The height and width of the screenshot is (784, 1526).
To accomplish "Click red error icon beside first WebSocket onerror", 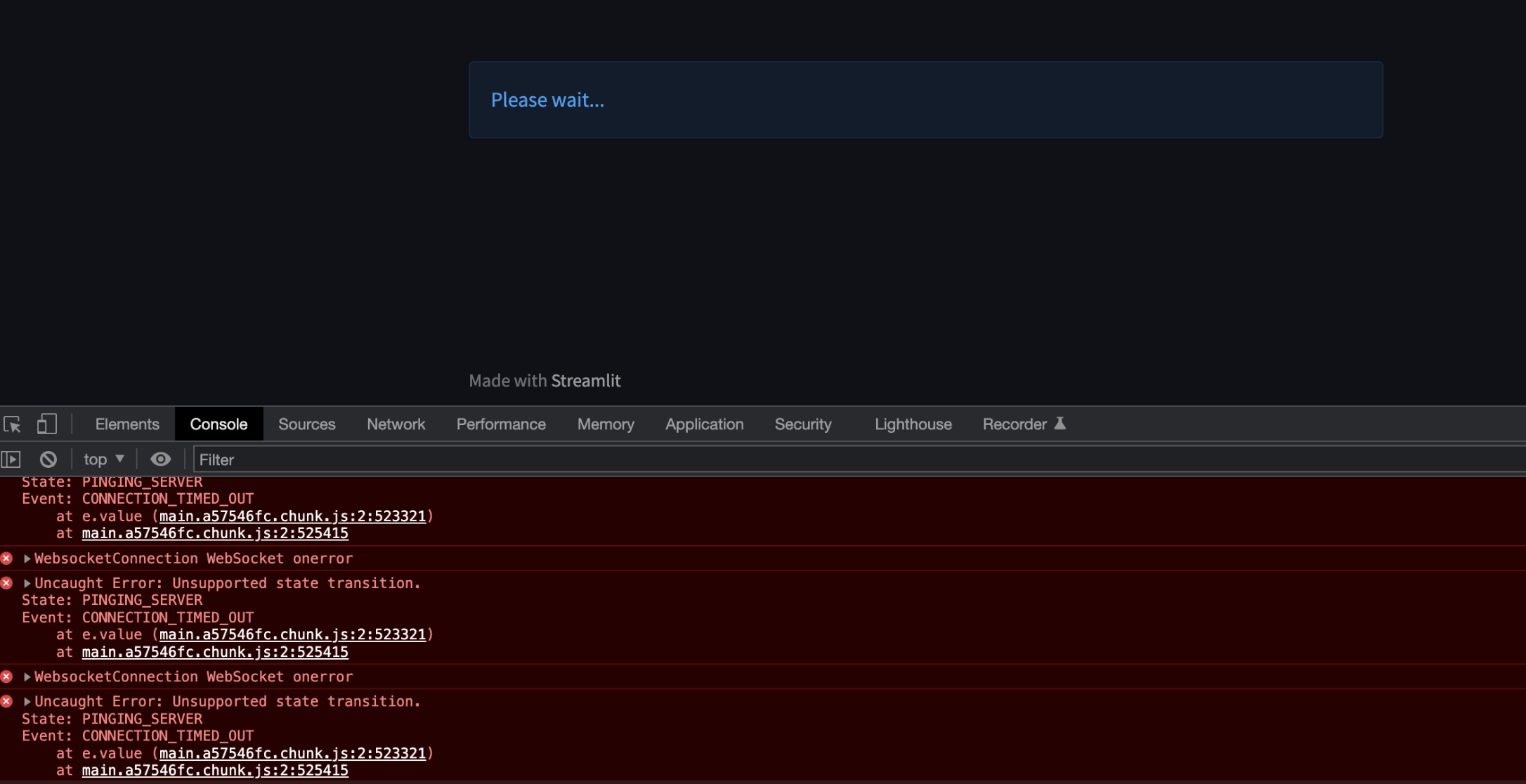I will pos(7,558).
